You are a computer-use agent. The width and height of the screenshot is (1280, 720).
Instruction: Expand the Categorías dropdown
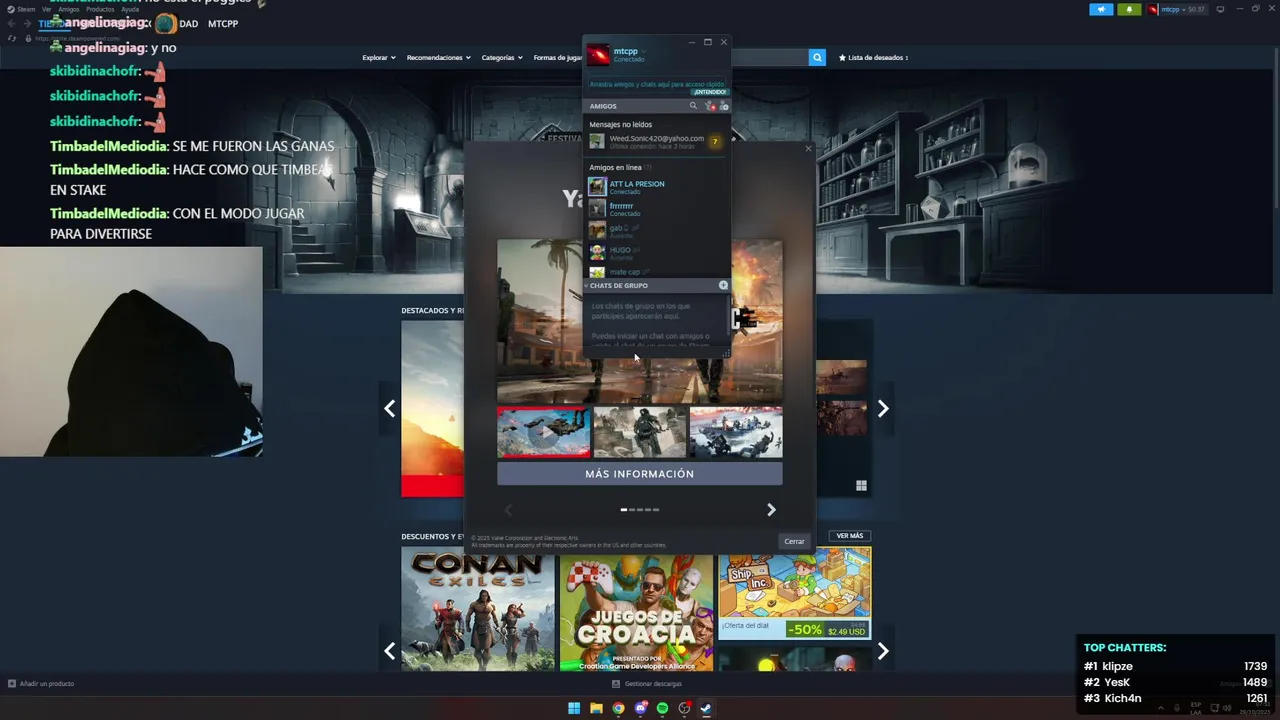tap(502, 58)
